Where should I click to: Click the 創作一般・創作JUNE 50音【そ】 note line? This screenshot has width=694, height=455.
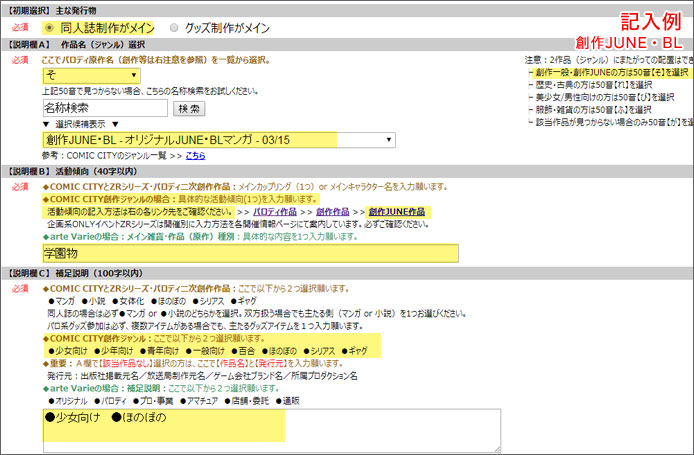pos(611,72)
